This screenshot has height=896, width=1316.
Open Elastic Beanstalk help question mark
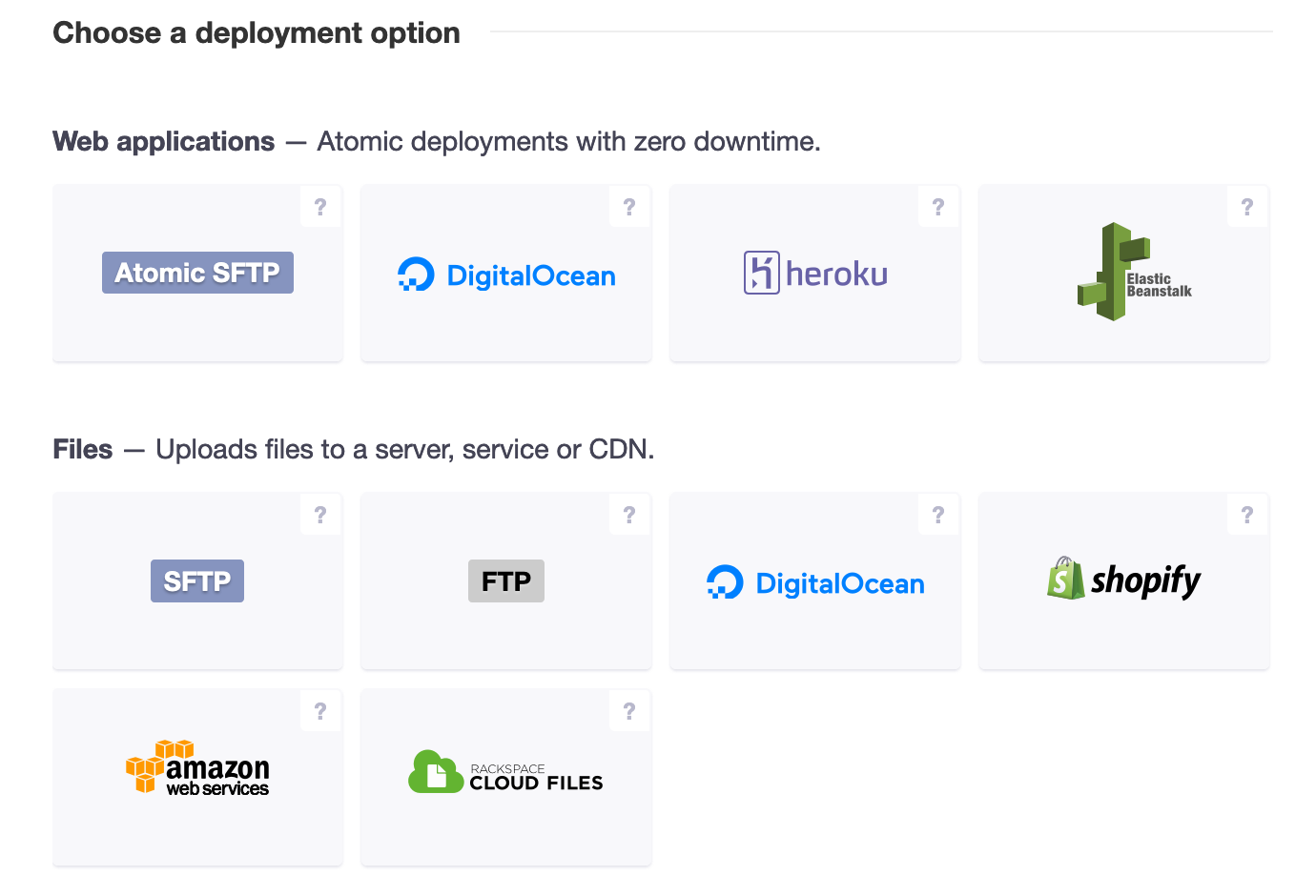tap(1247, 207)
